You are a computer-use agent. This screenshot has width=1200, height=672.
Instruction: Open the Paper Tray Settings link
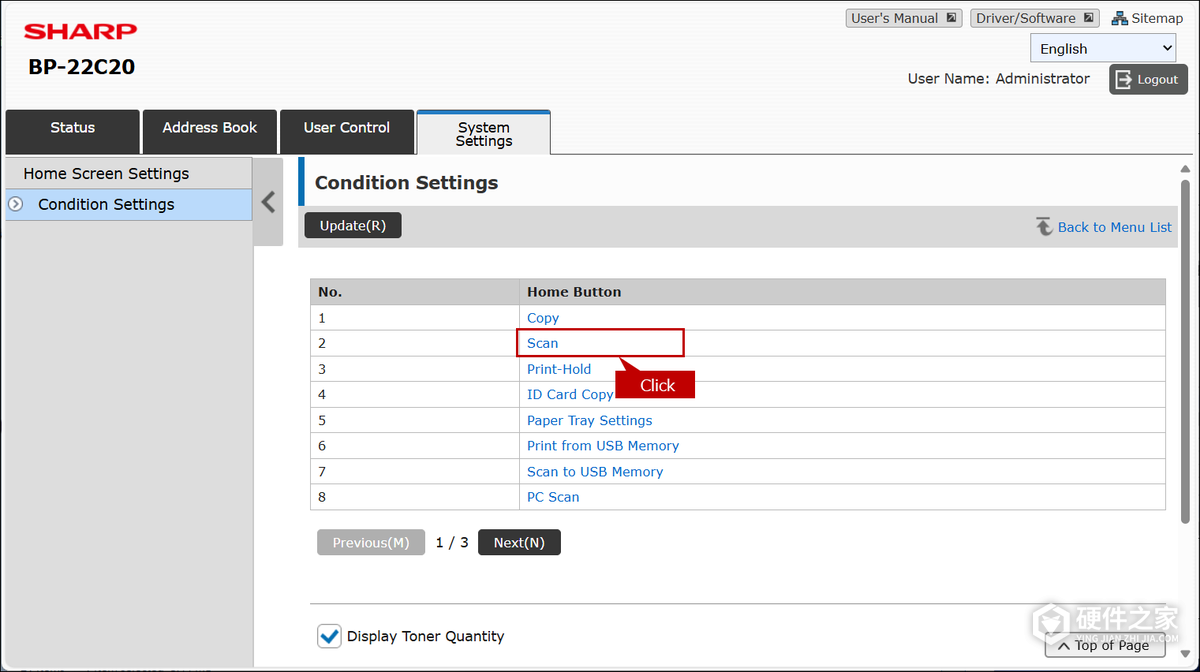(x=590, y=420)
